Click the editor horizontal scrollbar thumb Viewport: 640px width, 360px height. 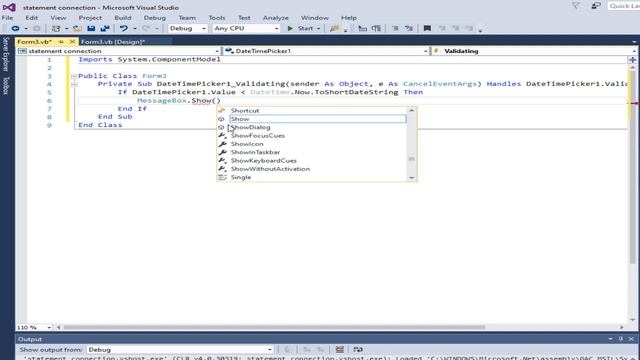tap(274, 327)
